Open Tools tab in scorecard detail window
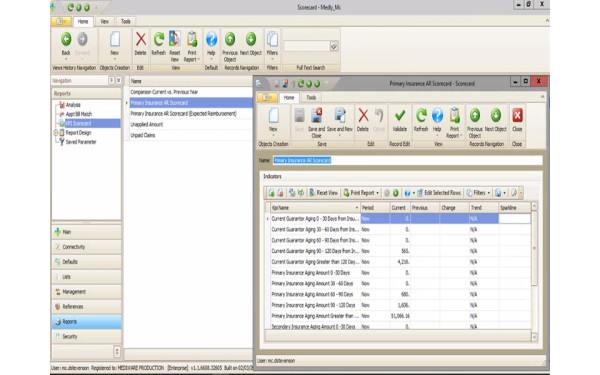 311,98
